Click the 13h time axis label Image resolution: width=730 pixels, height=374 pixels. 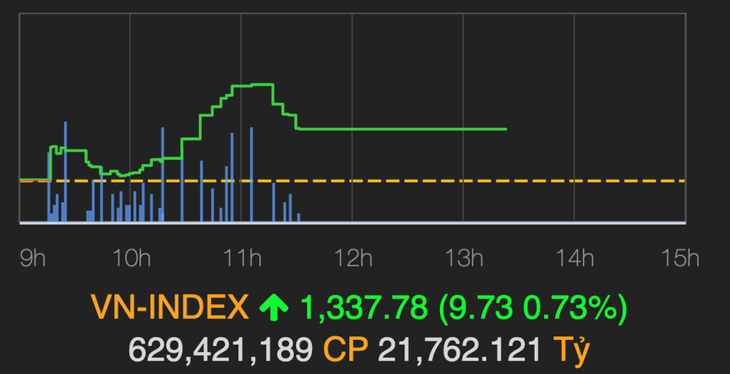click(x=465, y=258)
